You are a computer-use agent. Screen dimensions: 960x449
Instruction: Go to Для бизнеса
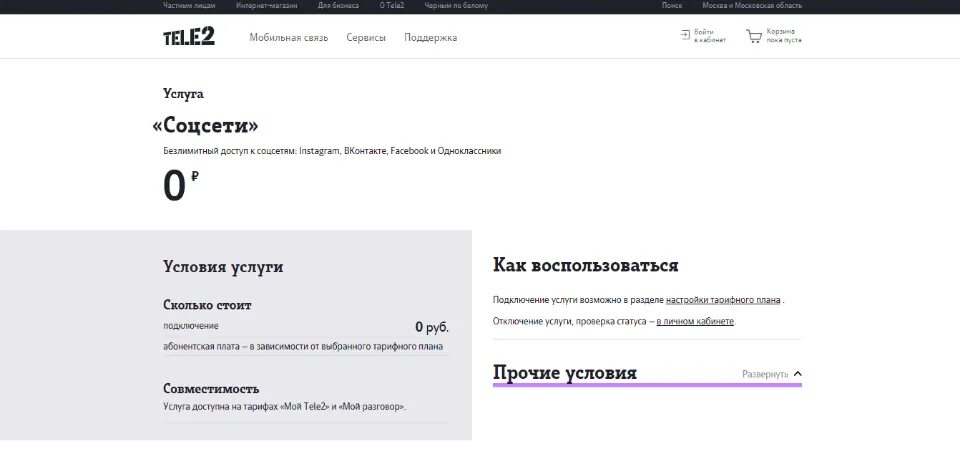(x=338, y=6)
